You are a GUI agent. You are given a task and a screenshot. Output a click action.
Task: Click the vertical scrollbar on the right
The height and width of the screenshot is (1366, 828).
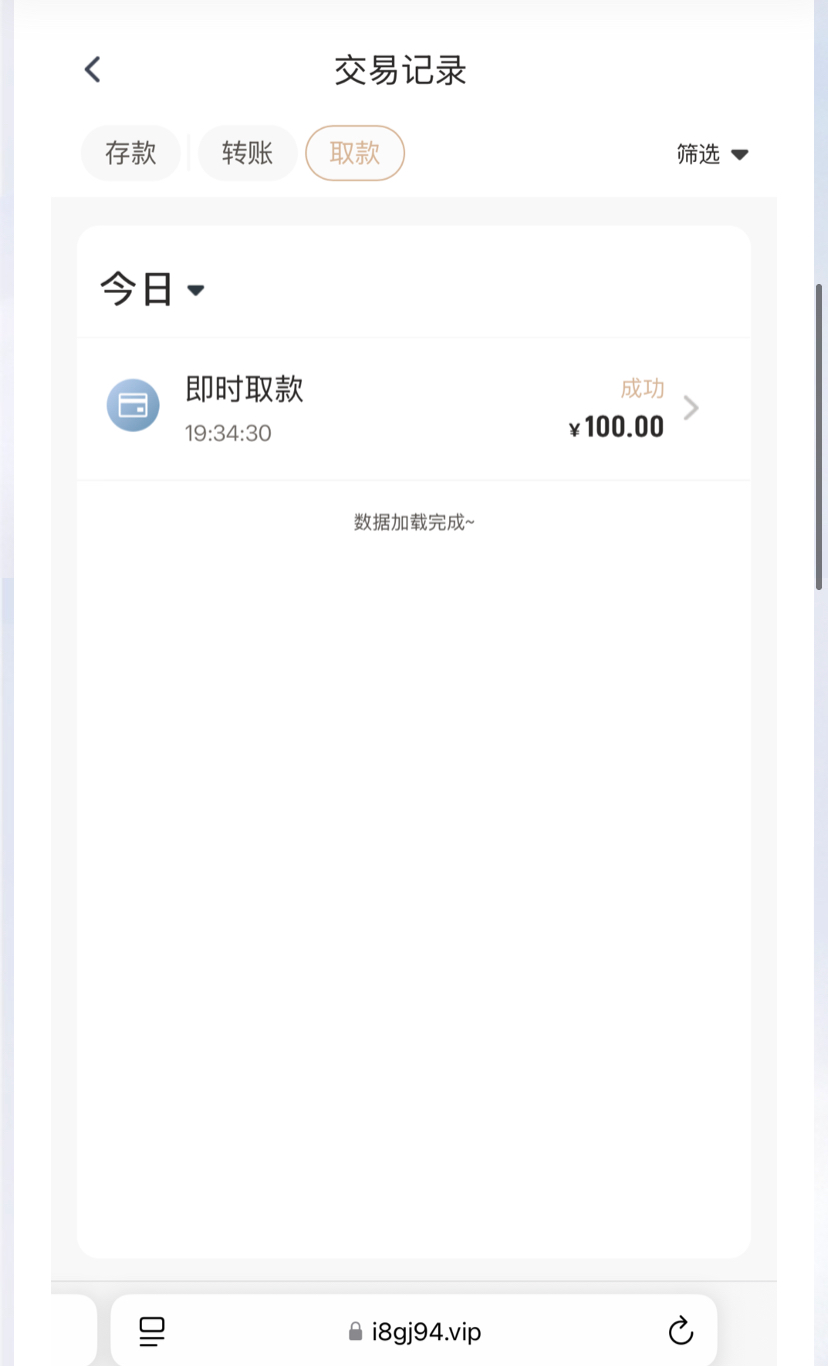pos(820,437)
